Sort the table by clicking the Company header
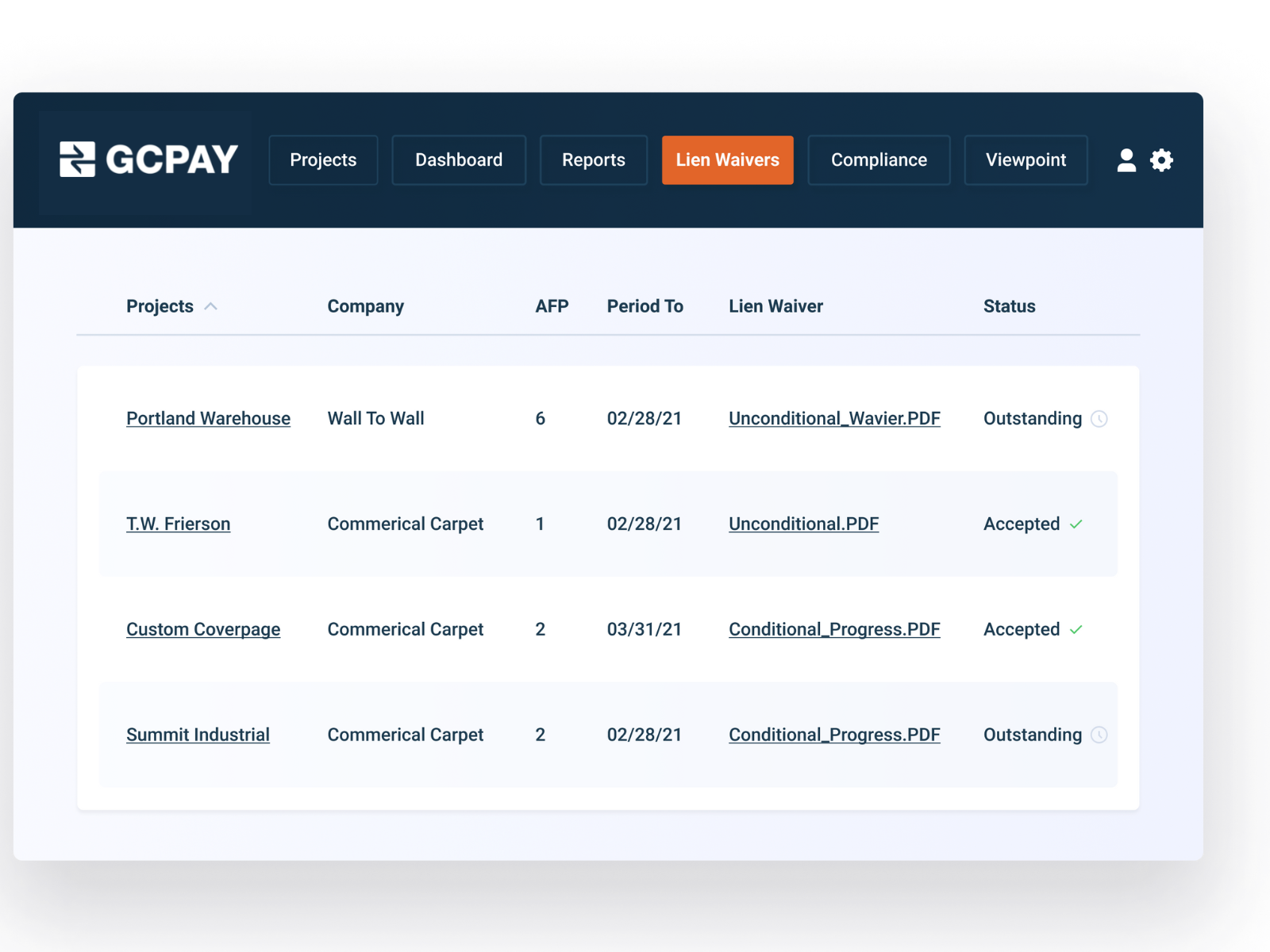The image size is (1270, 952). pyautogui.click(x=365, y=306)
